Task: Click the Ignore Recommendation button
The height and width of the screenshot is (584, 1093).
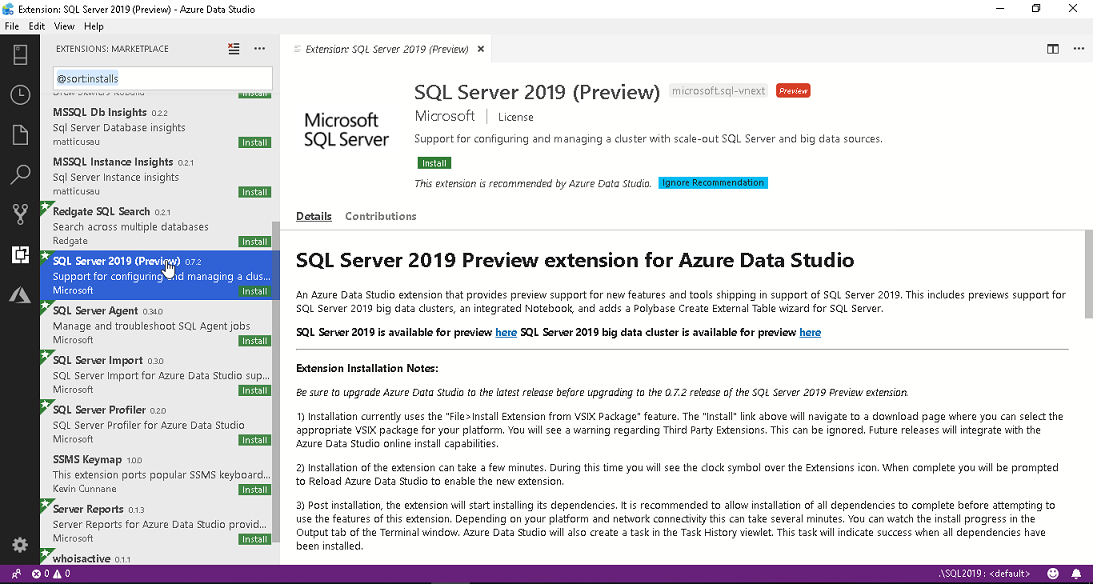Action: click(x=713, y=183)
